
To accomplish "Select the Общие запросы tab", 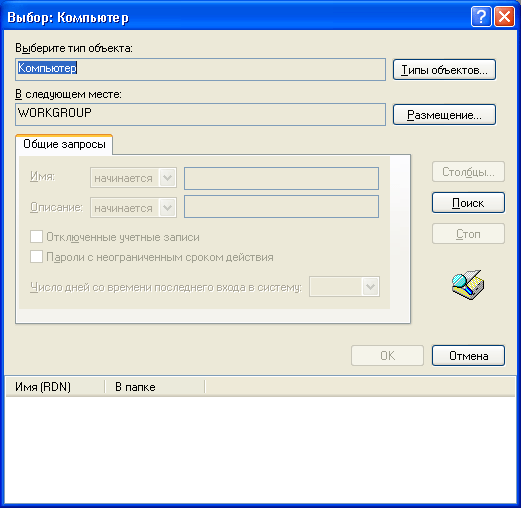I will [64, 144].
